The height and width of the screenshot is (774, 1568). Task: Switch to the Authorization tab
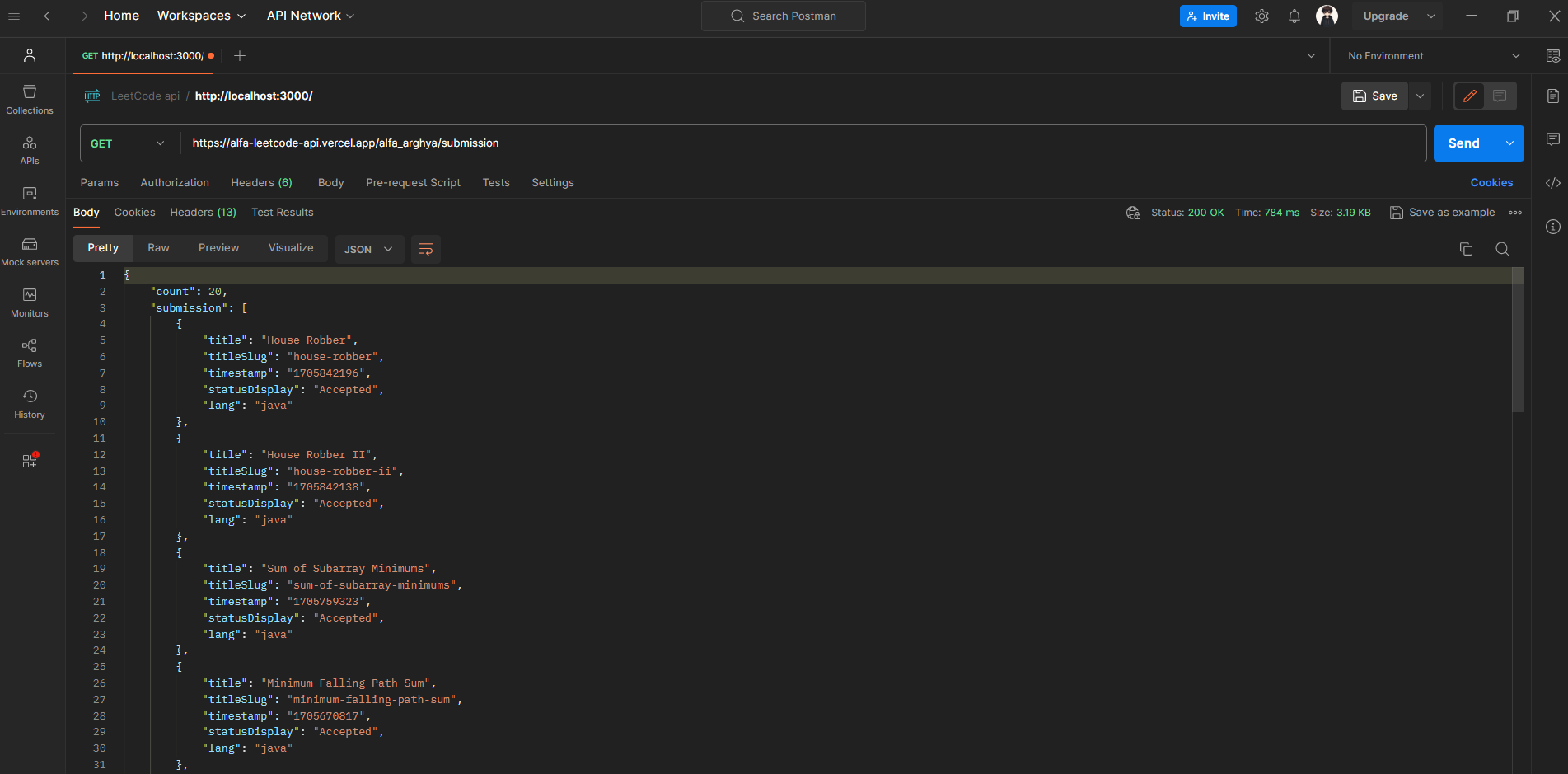pos(175,183)
